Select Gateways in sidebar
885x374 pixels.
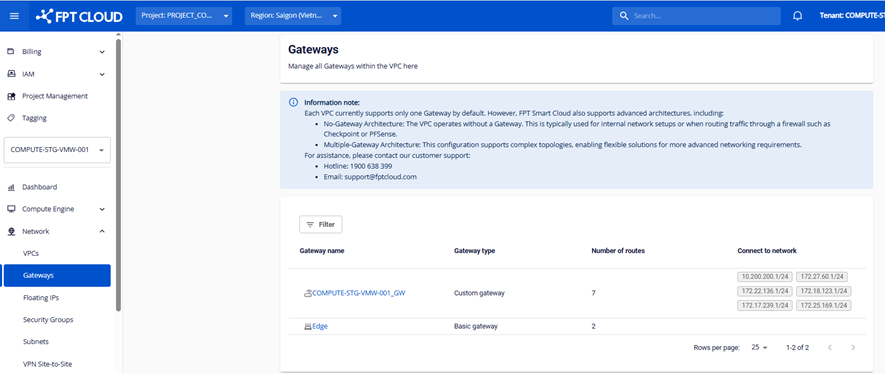[57, 275]
